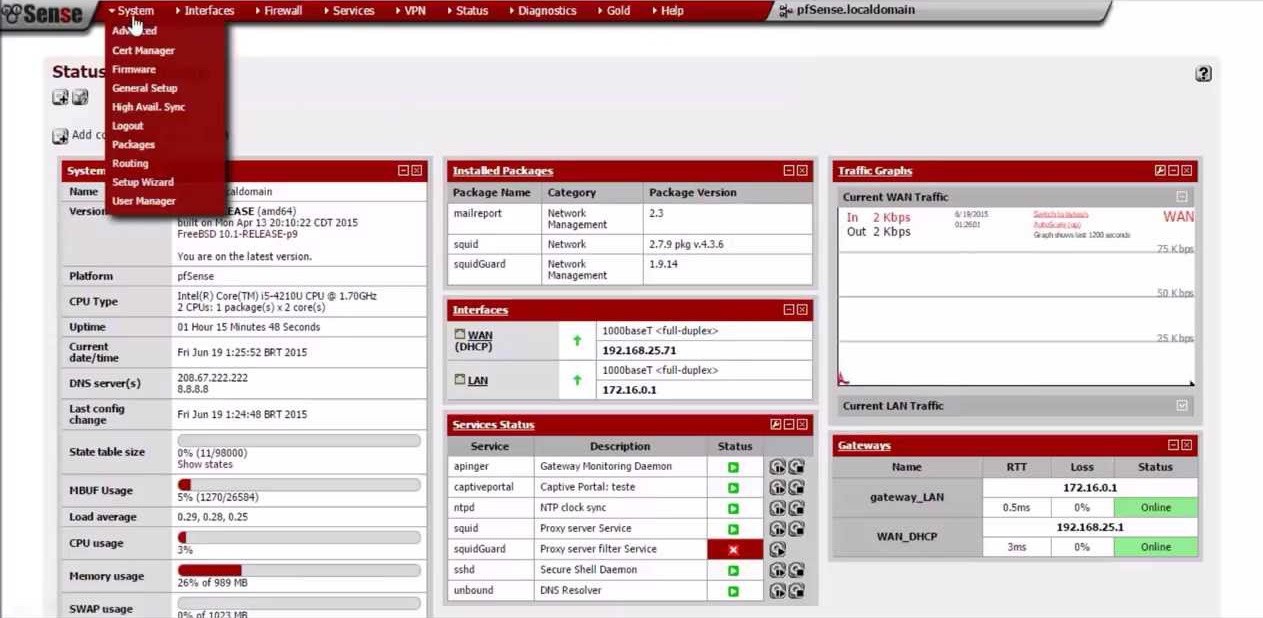Click the add widget icon near Status
Viewport: 1263px width, 618px height.
point(59,97)
